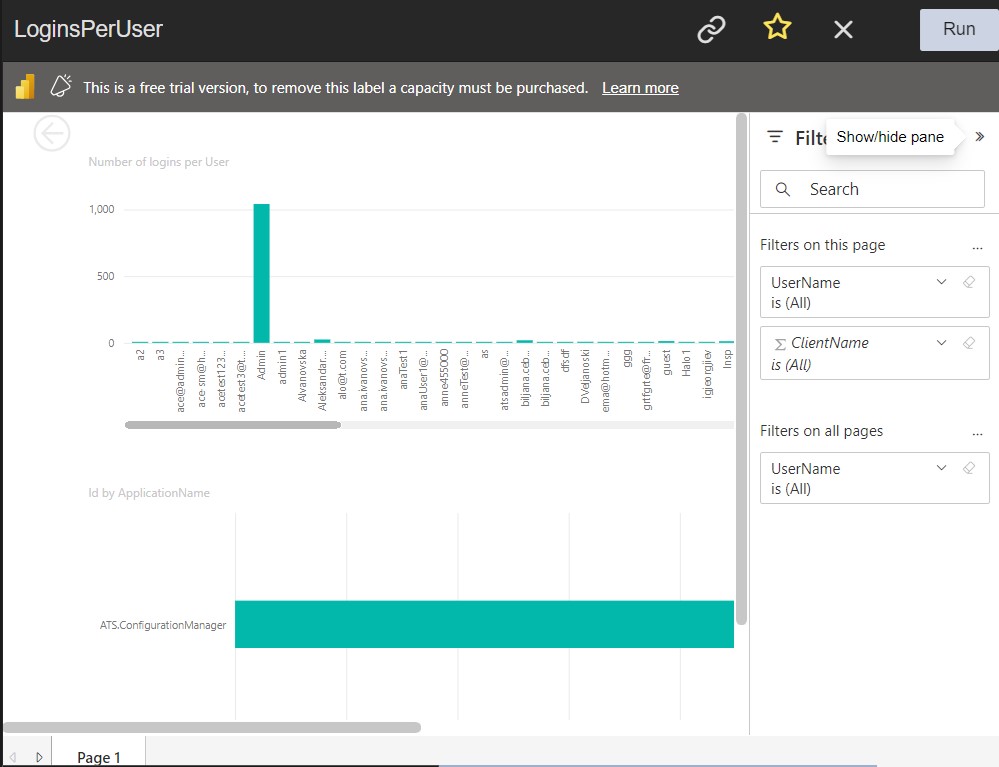Image resolution: width=999 pixels, height=767 pixels.
Task: Click the back arrow circle icon
Action: (x=52, y=133)
